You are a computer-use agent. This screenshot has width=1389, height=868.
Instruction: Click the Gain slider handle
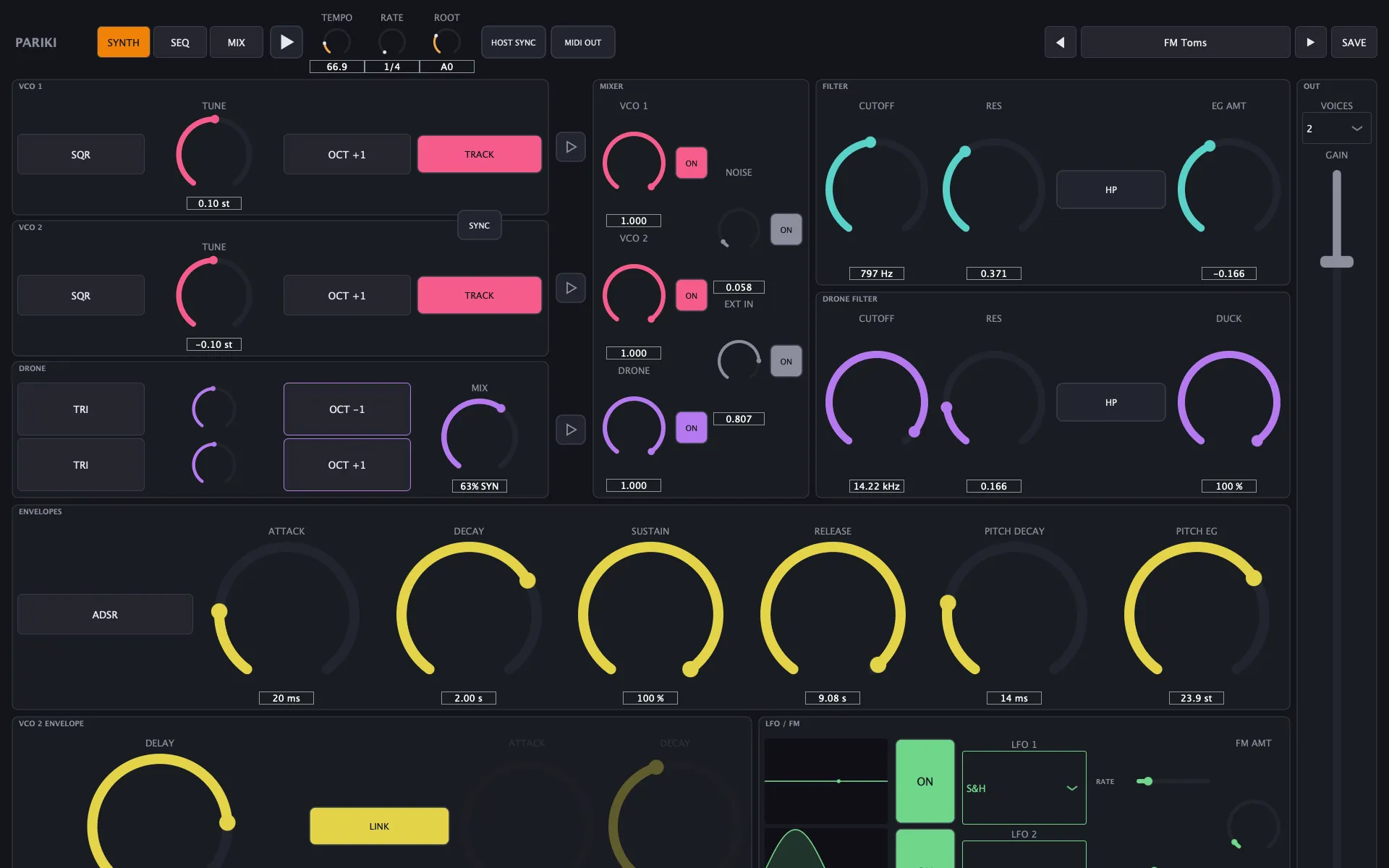pos(1336,262)
